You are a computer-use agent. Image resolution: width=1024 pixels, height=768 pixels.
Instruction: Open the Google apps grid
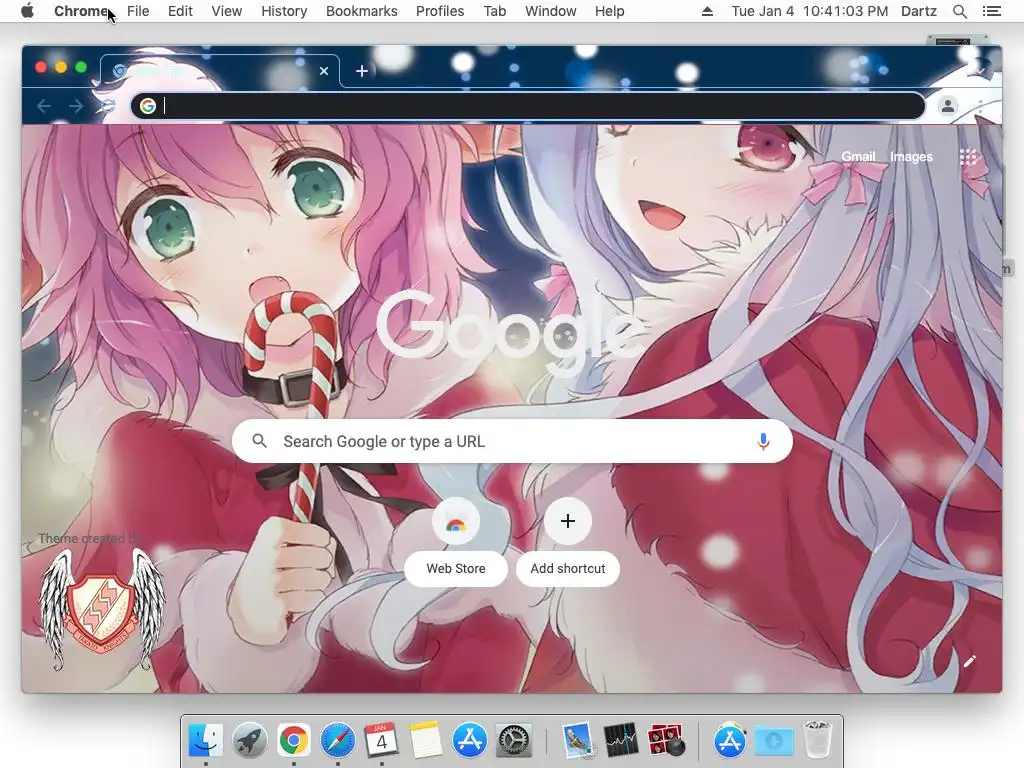click(x=968, y=157)
